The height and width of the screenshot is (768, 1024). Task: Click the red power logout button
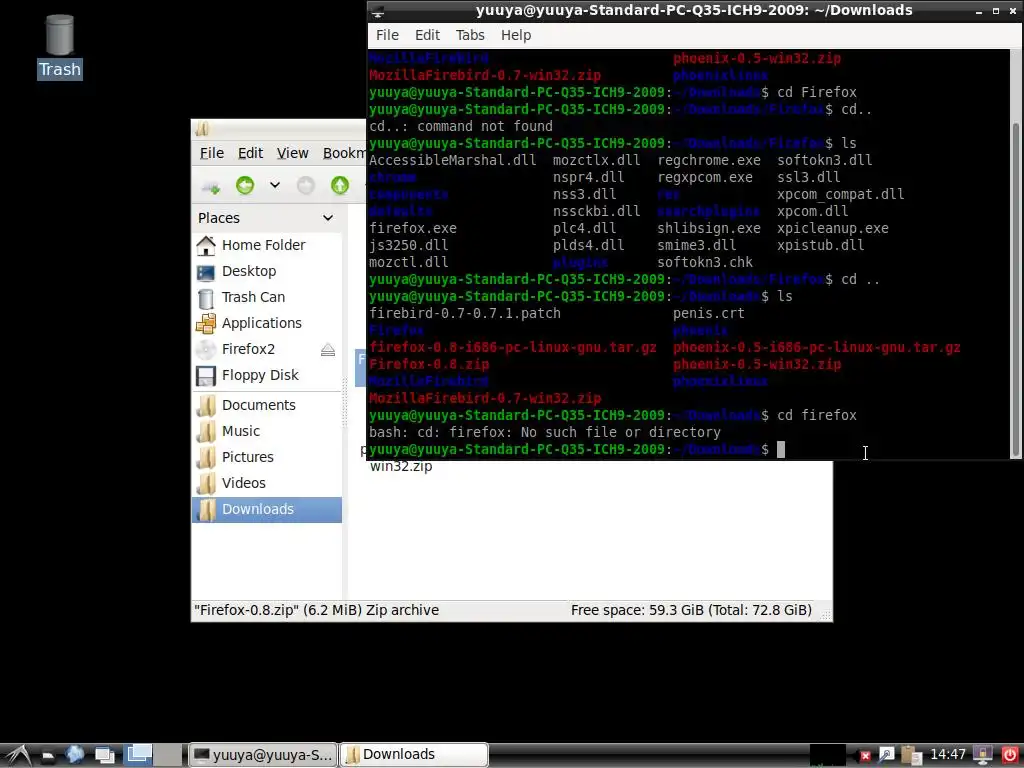[1009, 755]
